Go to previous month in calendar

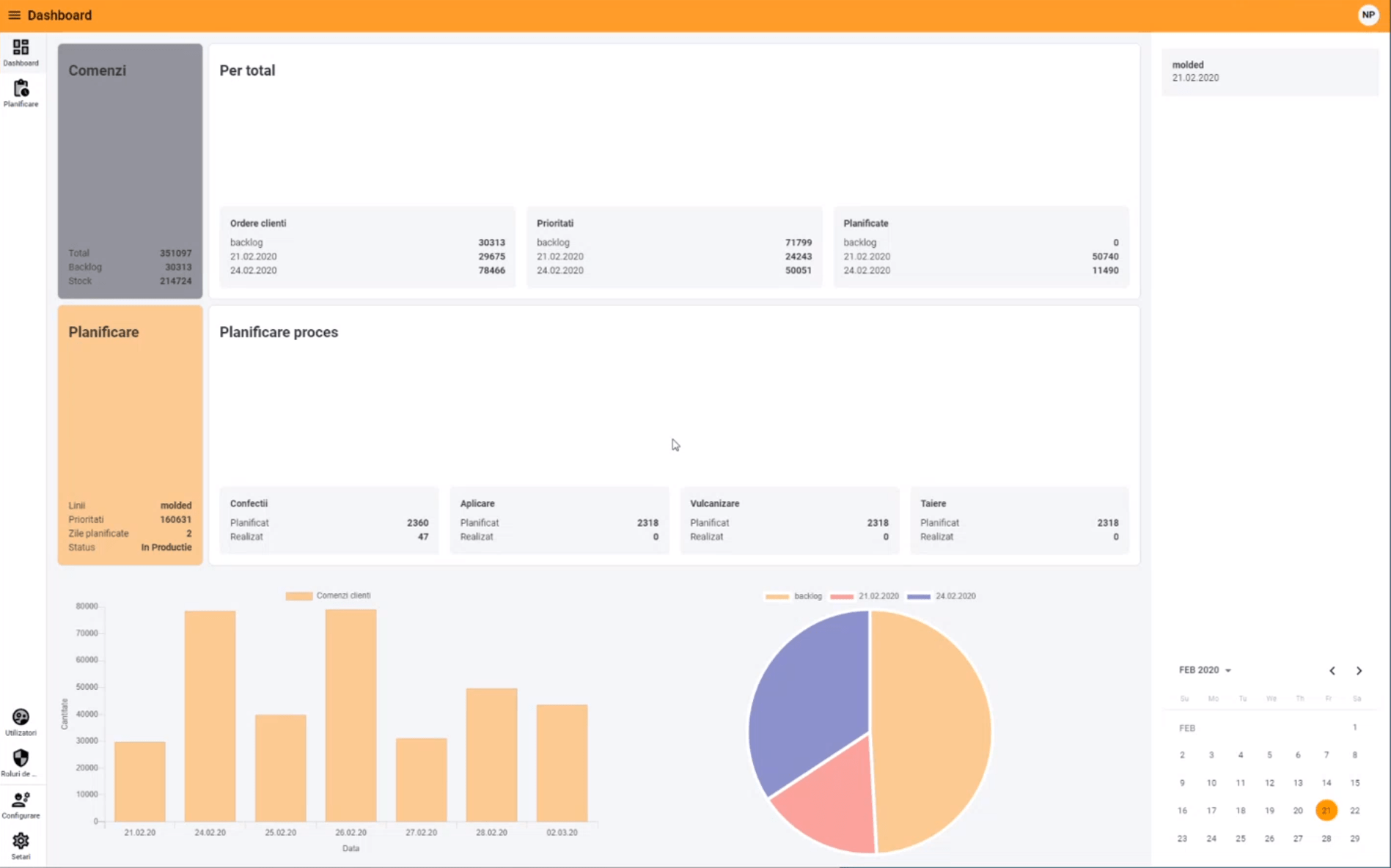1332,671
